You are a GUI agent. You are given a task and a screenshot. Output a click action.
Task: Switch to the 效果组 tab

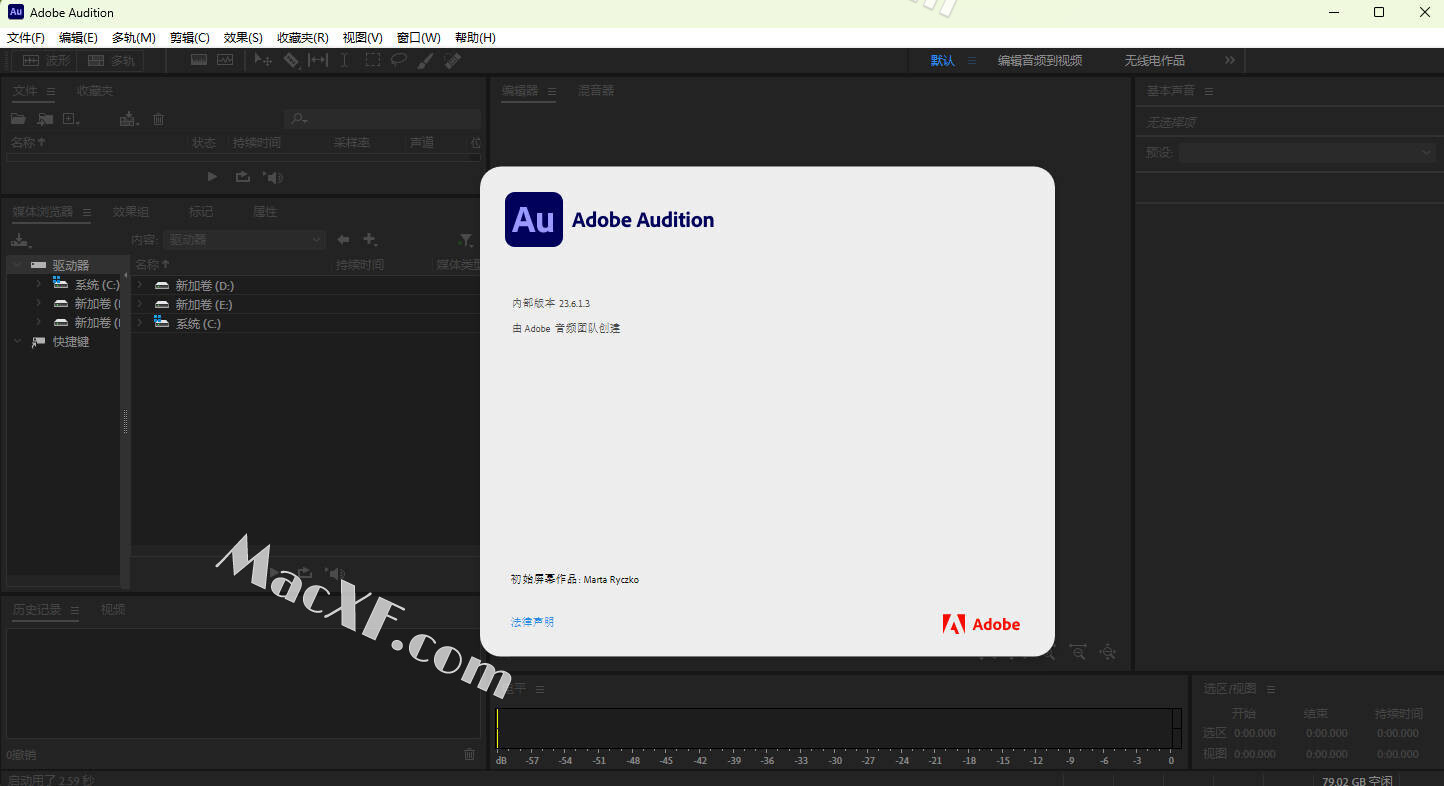click(x=131, y=212)
